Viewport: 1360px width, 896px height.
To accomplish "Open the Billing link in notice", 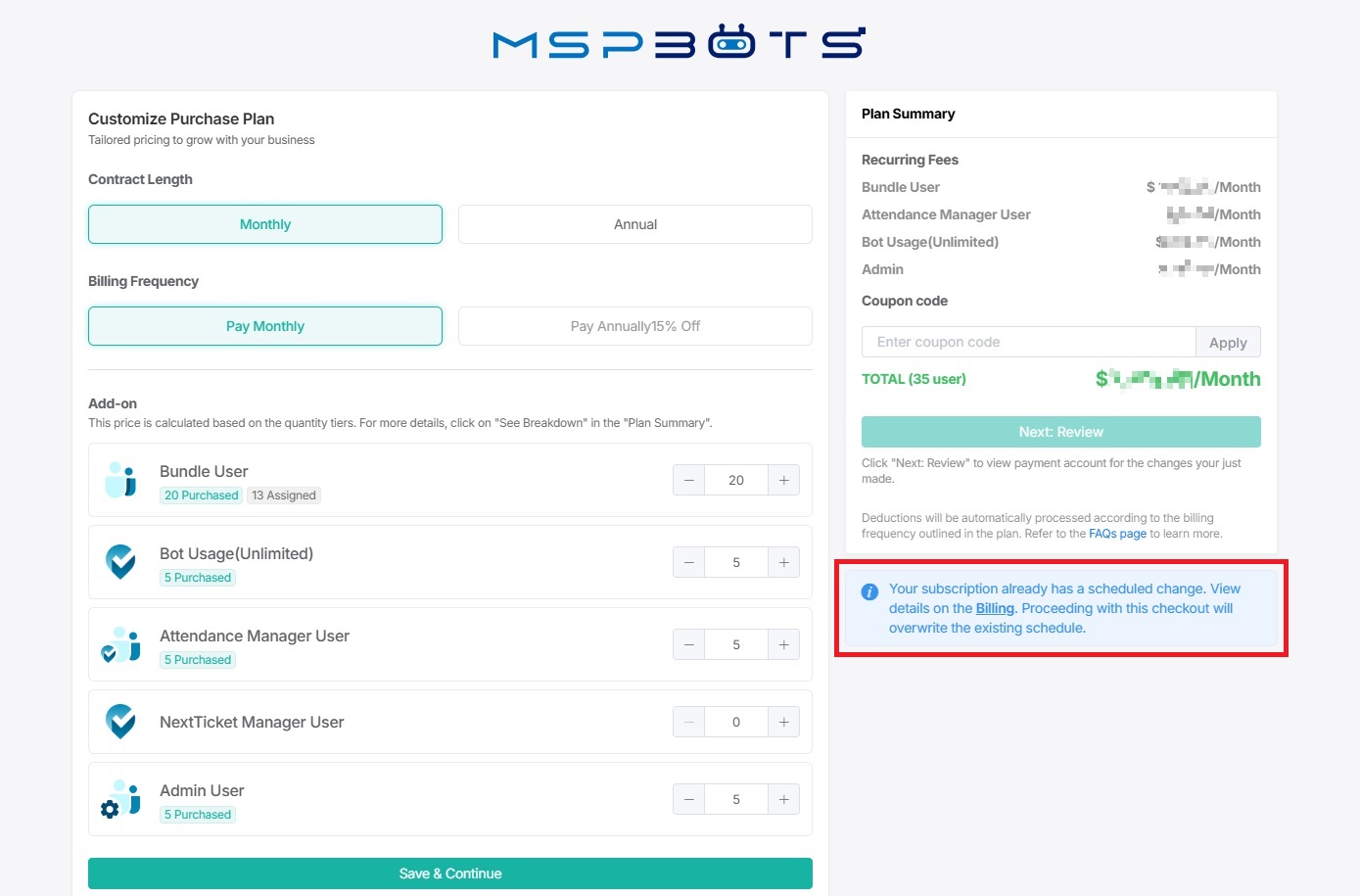I will tap(995, 608).
